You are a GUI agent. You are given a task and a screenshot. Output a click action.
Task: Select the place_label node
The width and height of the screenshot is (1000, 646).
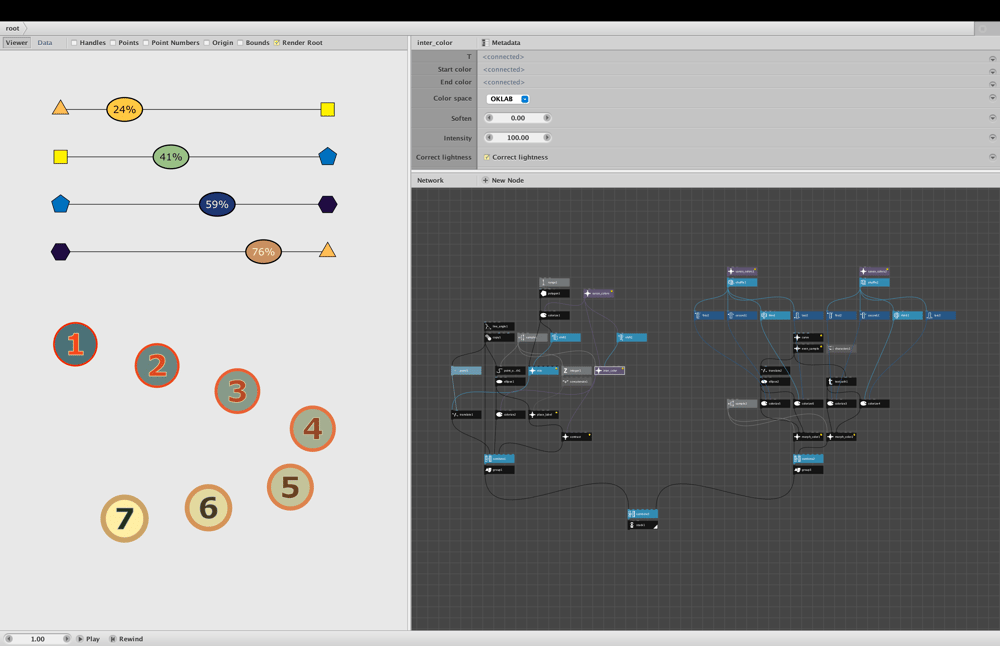(x=543, y=415)
